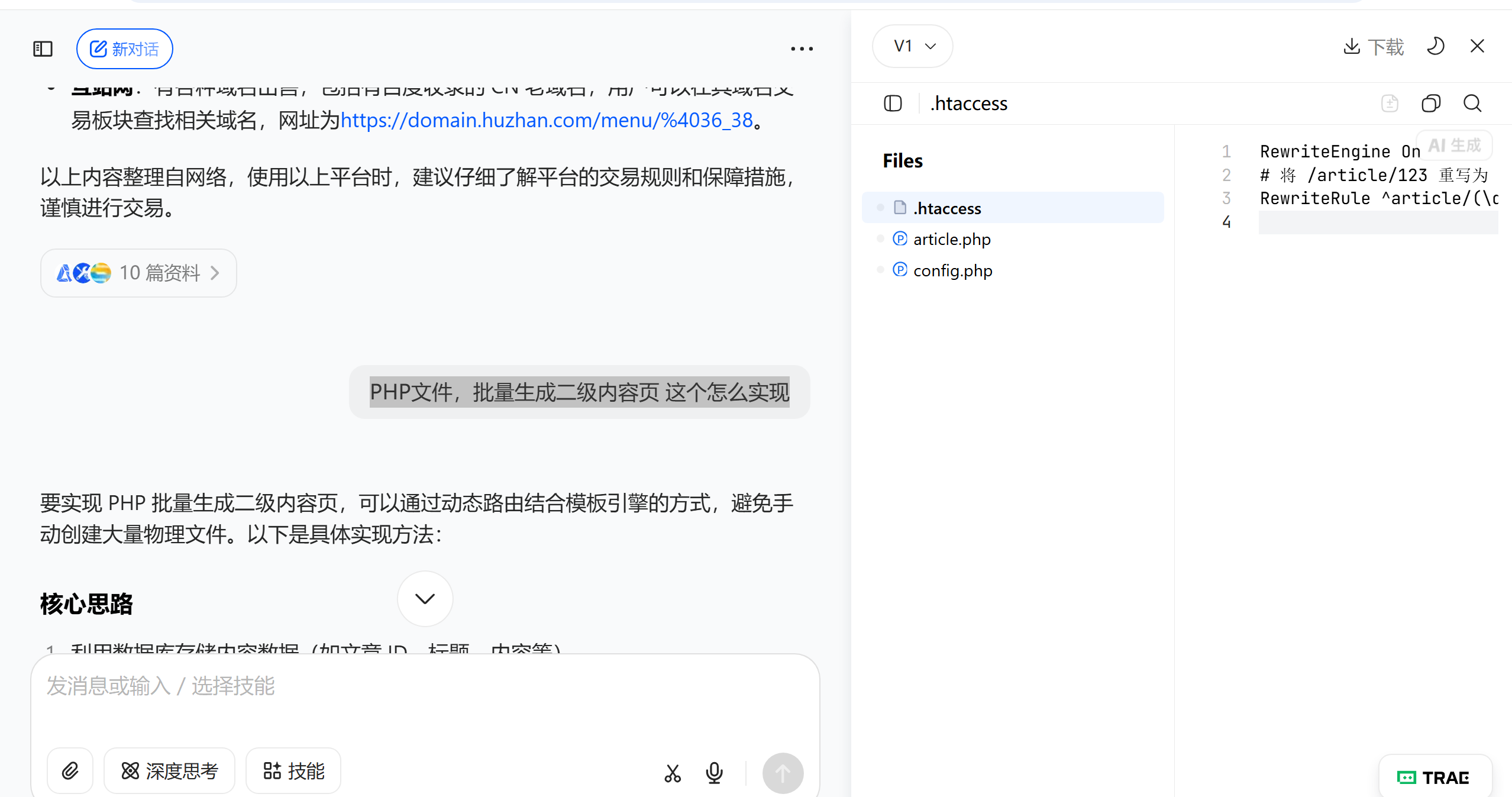The width and height of the screenshot is (1512, 797).
Task: Start voice input with microphone icon
Action: 714,773
